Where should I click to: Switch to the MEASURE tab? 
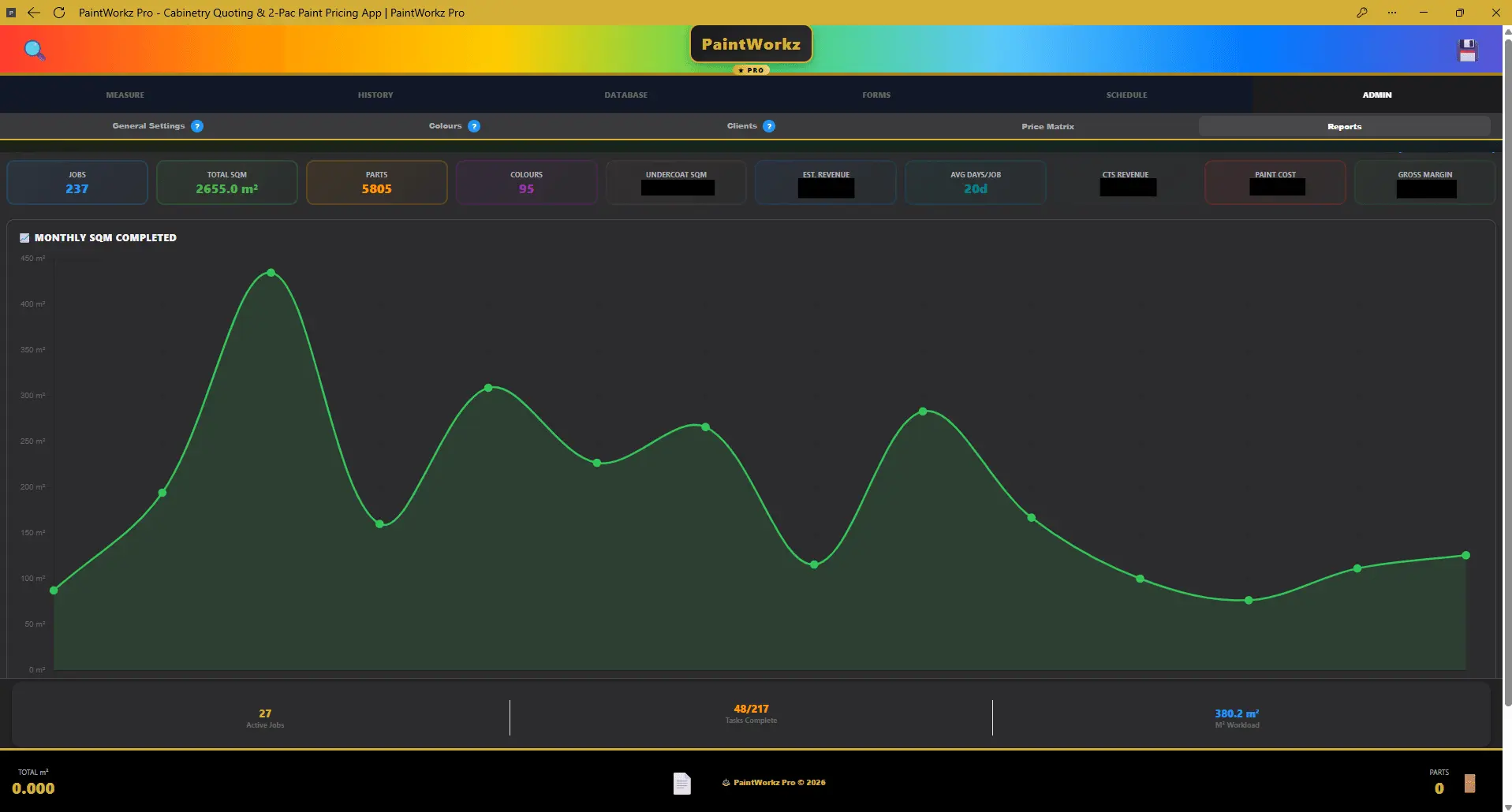pyautogui.click(x=125, y=95)
